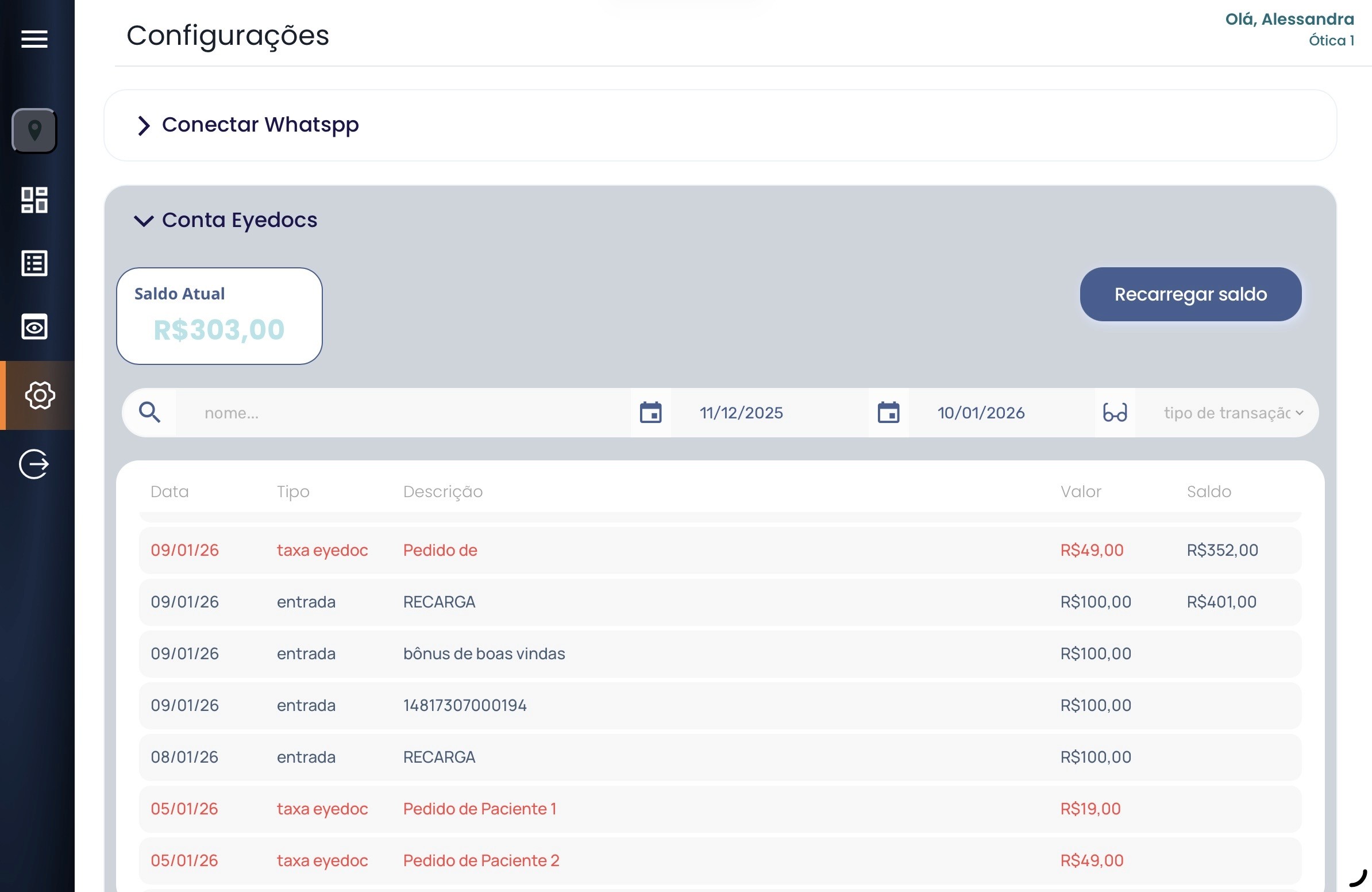
Task: Click the glasses icon in filter bar
Action: [1114, 413]
